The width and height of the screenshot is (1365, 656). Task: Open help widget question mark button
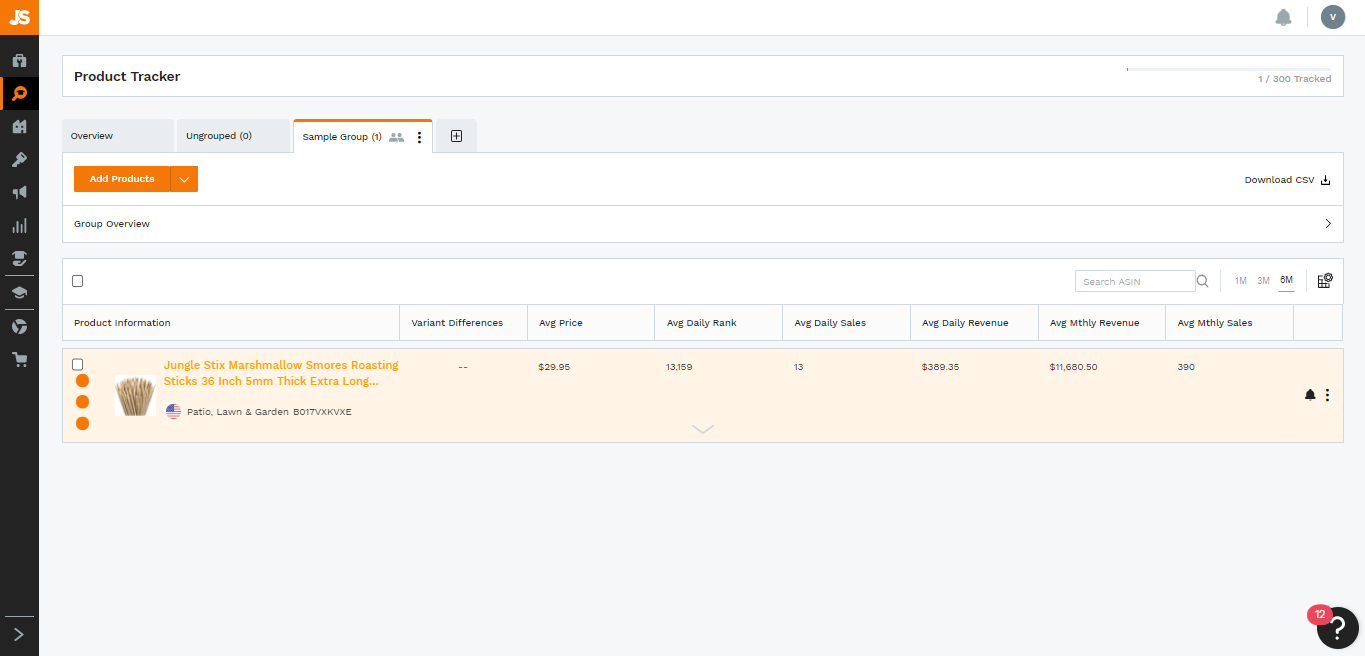1338,628
